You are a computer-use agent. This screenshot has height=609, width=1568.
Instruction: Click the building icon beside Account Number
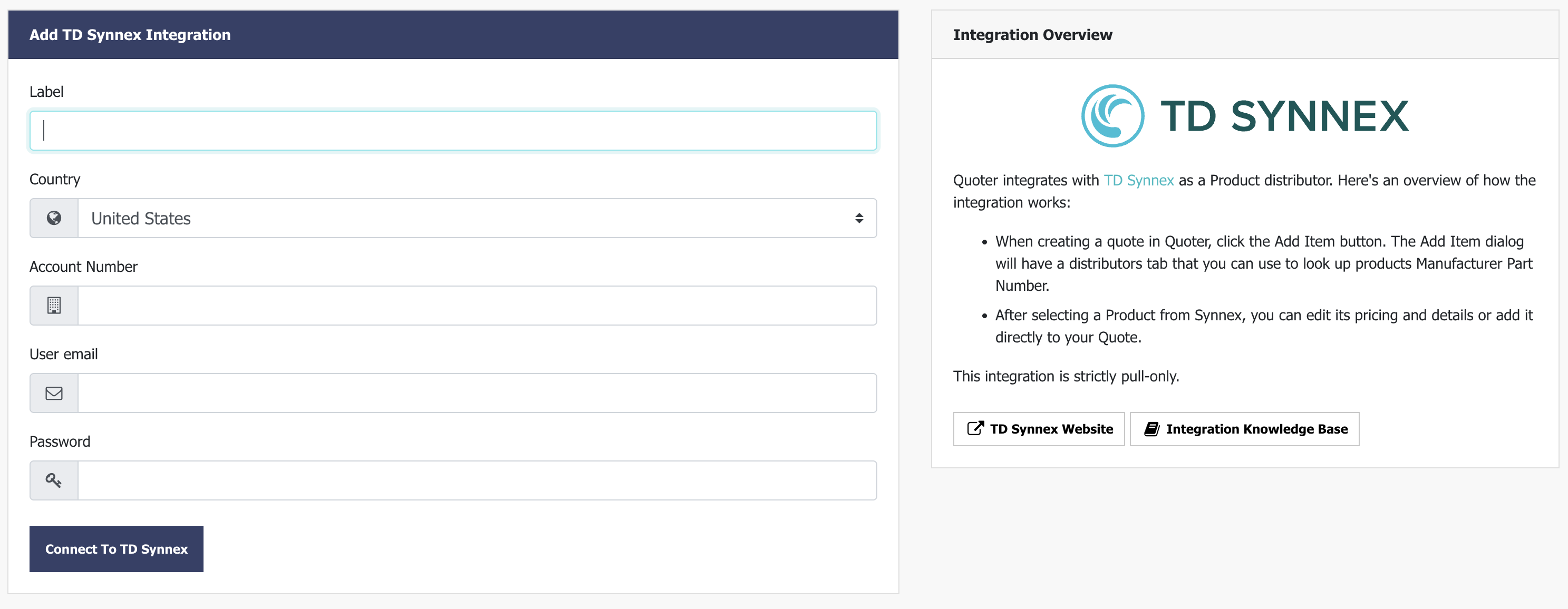[x=54, y=306]
